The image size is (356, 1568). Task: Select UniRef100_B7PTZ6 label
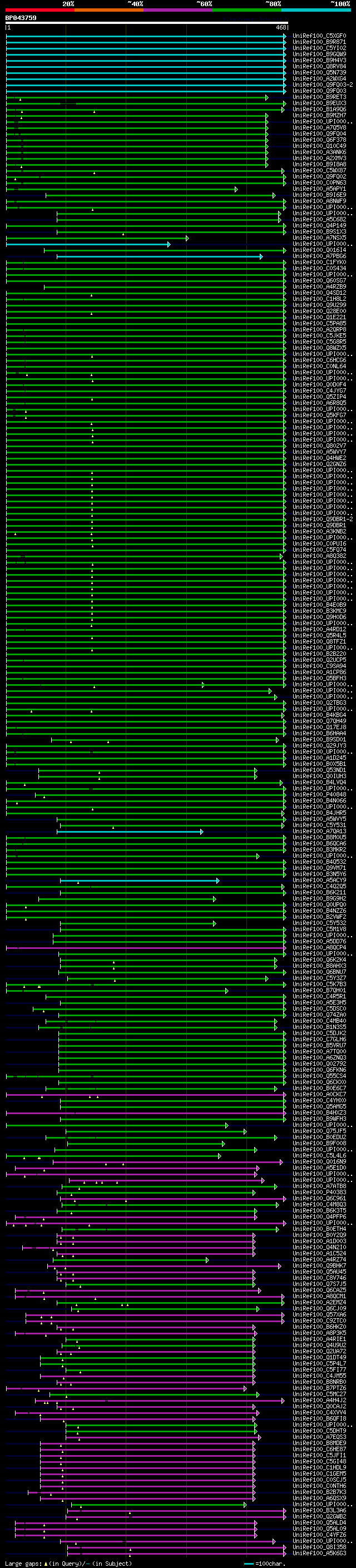(319, 1388)
